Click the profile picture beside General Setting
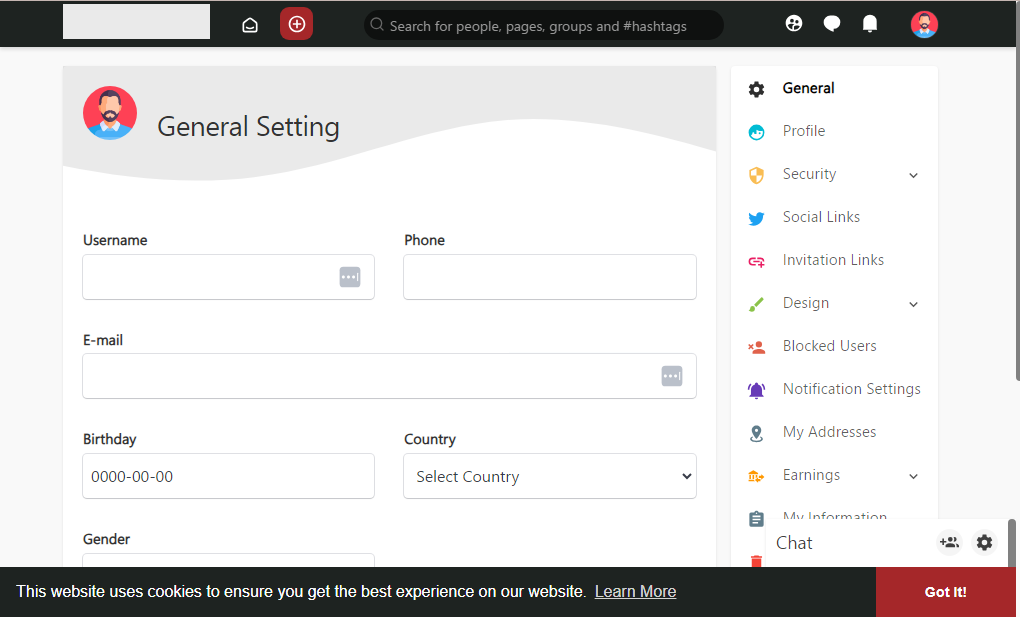This screenshot has height=617, width=1020. [110, 113]
